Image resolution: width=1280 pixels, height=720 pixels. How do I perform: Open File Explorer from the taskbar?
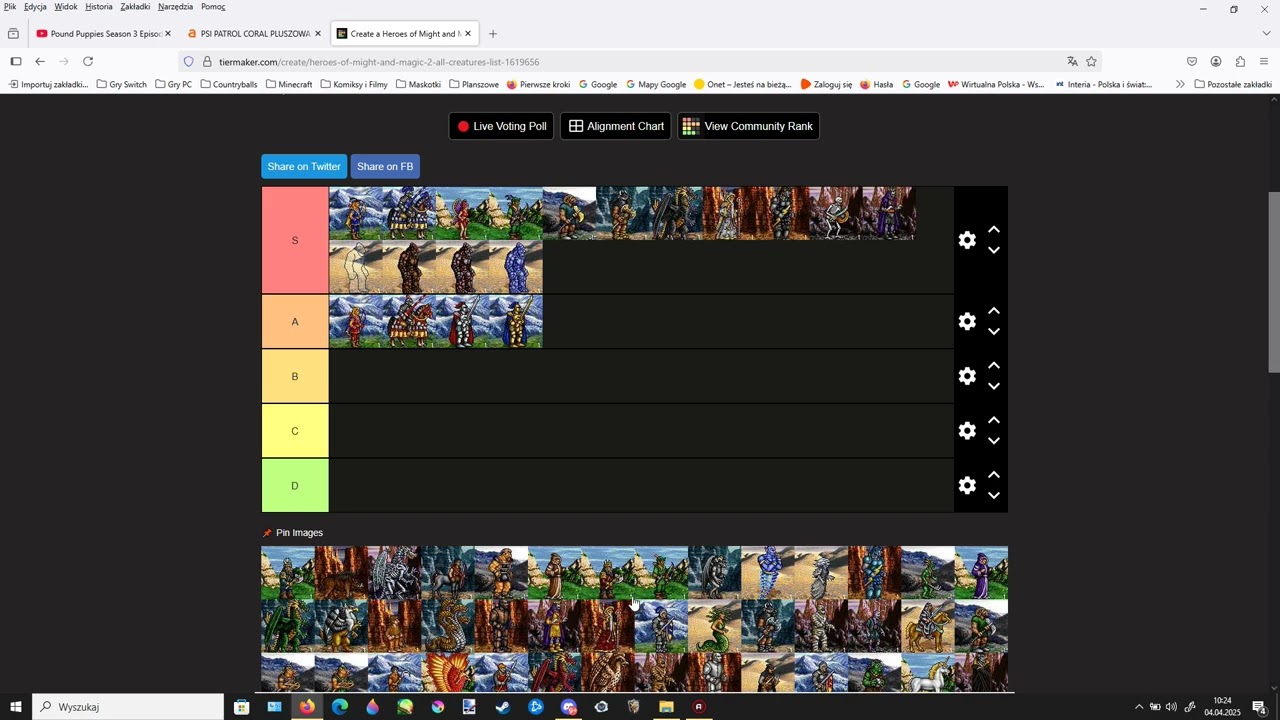click(666, 707)
